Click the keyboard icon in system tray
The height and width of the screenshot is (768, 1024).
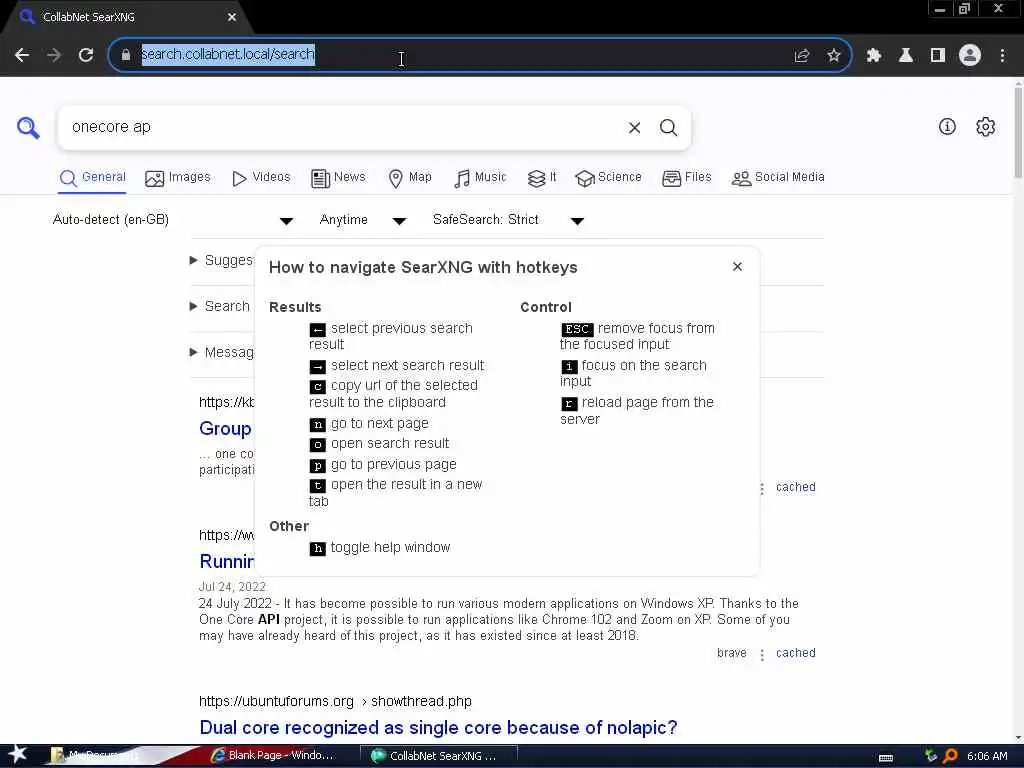pyautogui.click(x=886, y=757)
